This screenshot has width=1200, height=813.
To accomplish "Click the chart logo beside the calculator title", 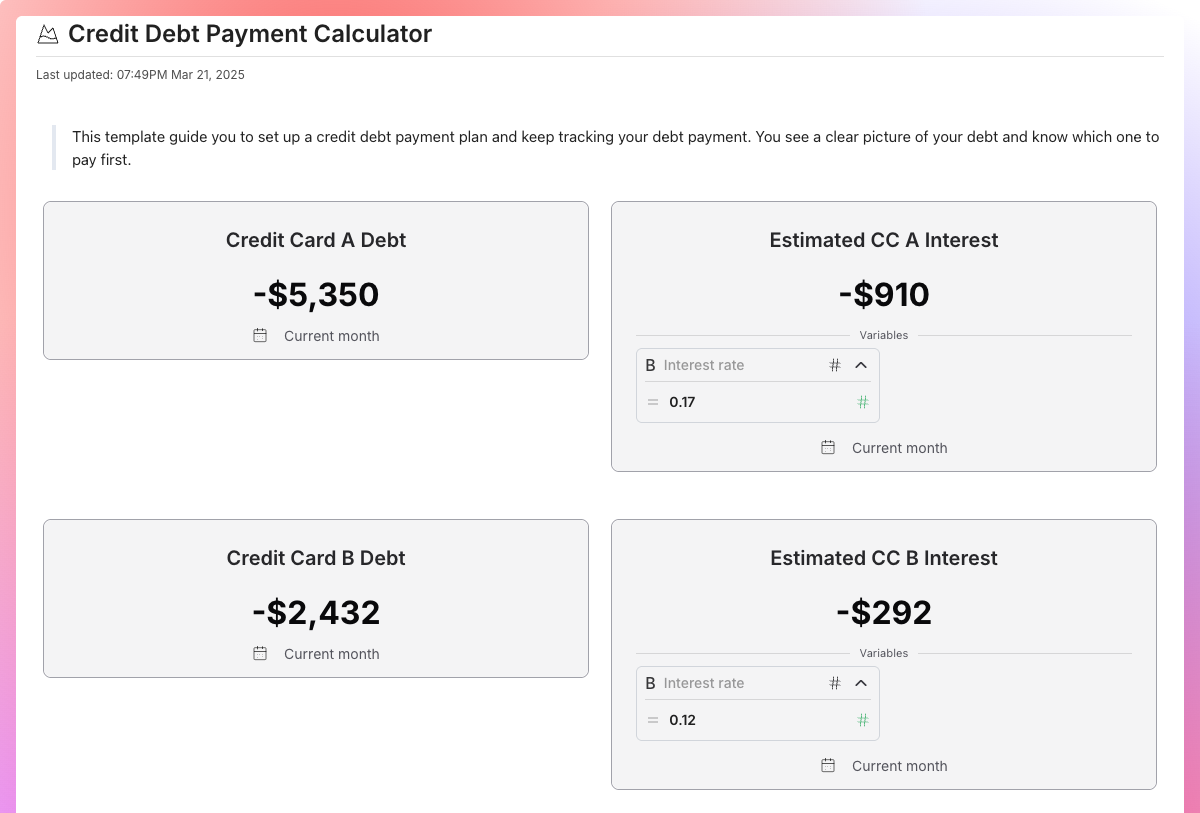I will [x=47, y=33].
